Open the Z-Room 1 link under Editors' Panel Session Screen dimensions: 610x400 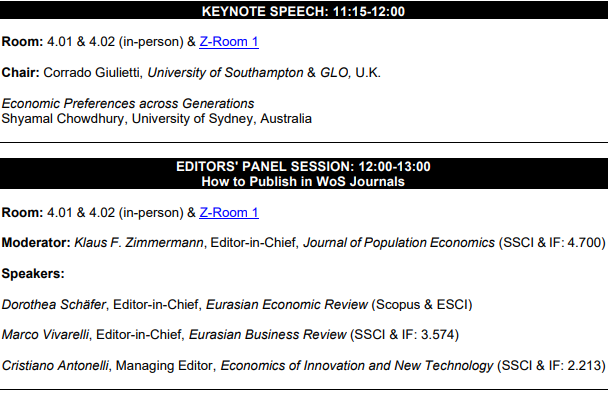(229, 212)
